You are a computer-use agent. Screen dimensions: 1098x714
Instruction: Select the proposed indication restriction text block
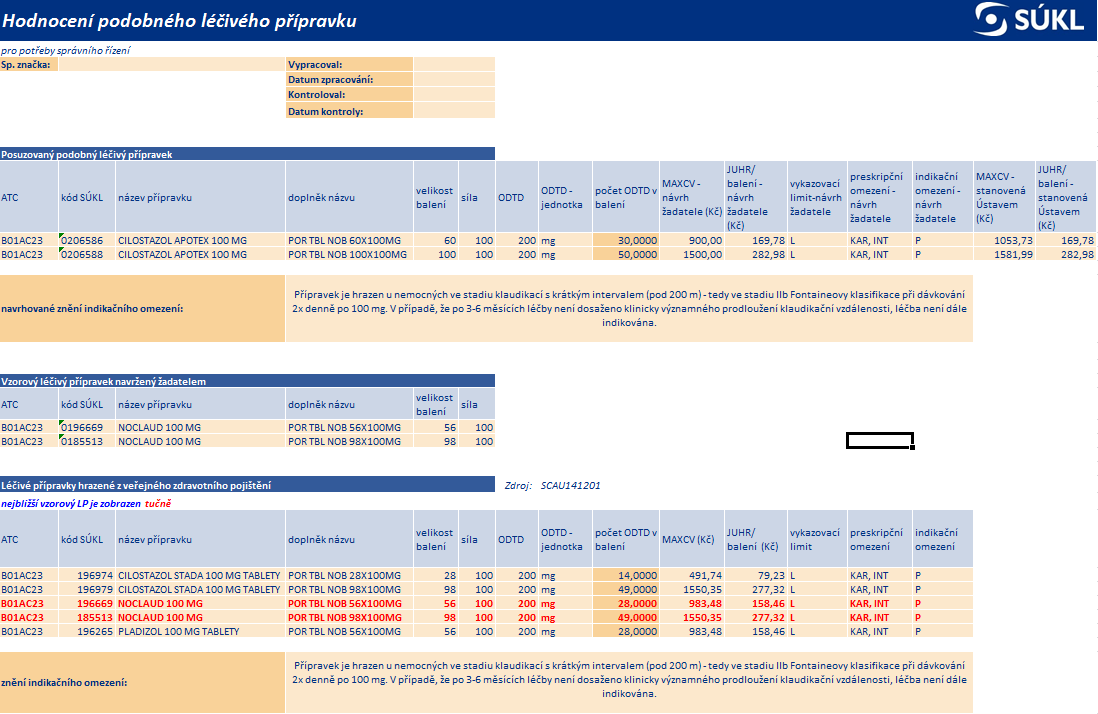click(x=629, y=308)
